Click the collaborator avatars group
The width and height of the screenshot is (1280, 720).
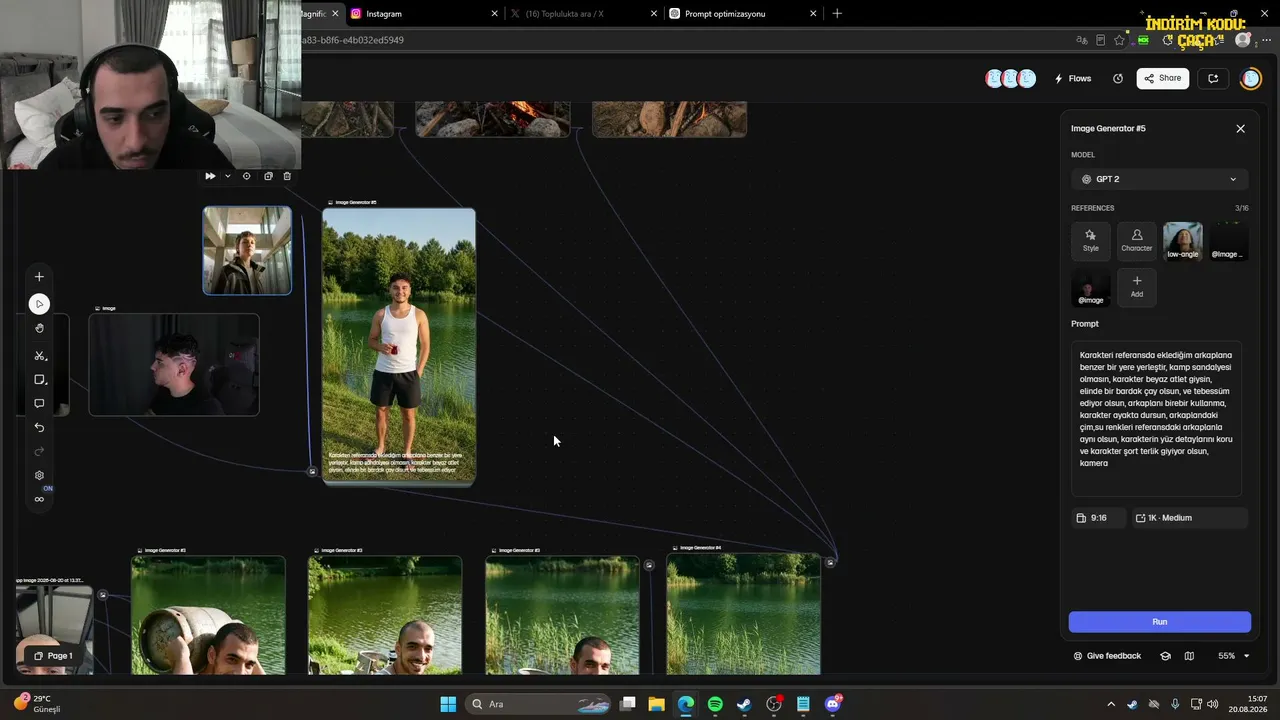coord(1010,78)
